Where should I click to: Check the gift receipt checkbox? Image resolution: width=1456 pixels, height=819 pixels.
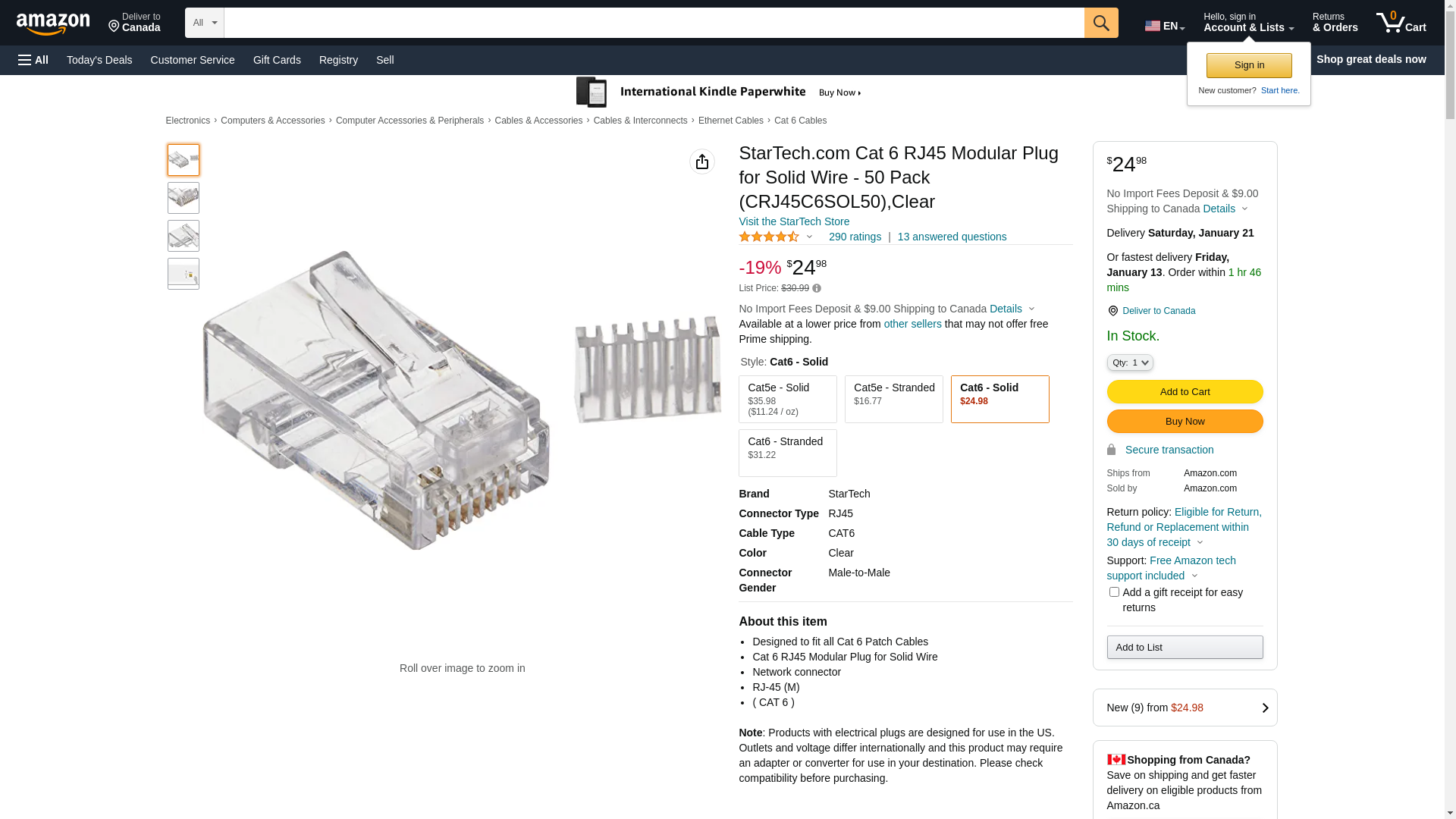pyautogui.click(x=1113, y=592)
